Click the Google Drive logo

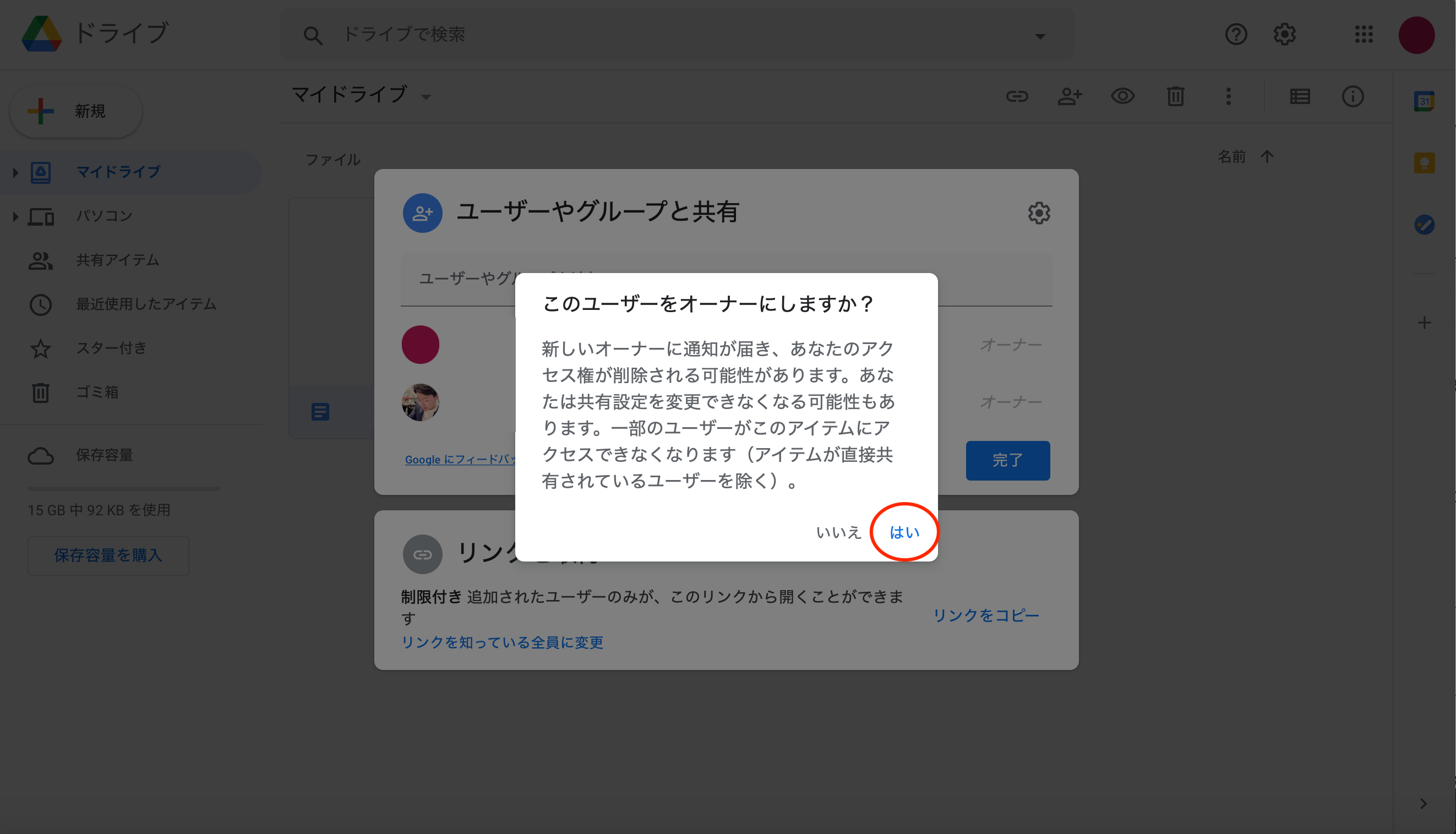42,34
